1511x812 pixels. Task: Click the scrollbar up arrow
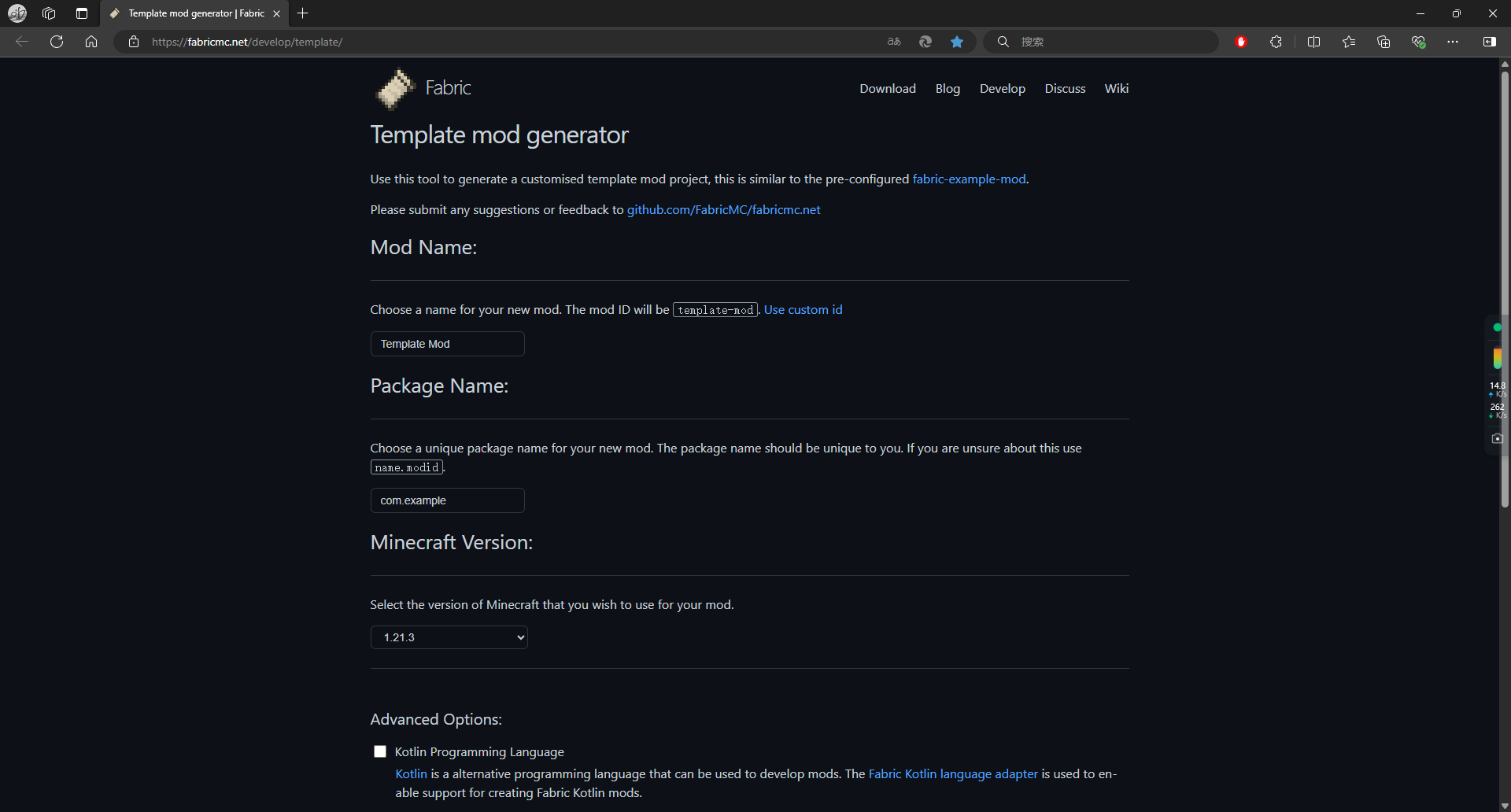click(x=1505, y=64)
